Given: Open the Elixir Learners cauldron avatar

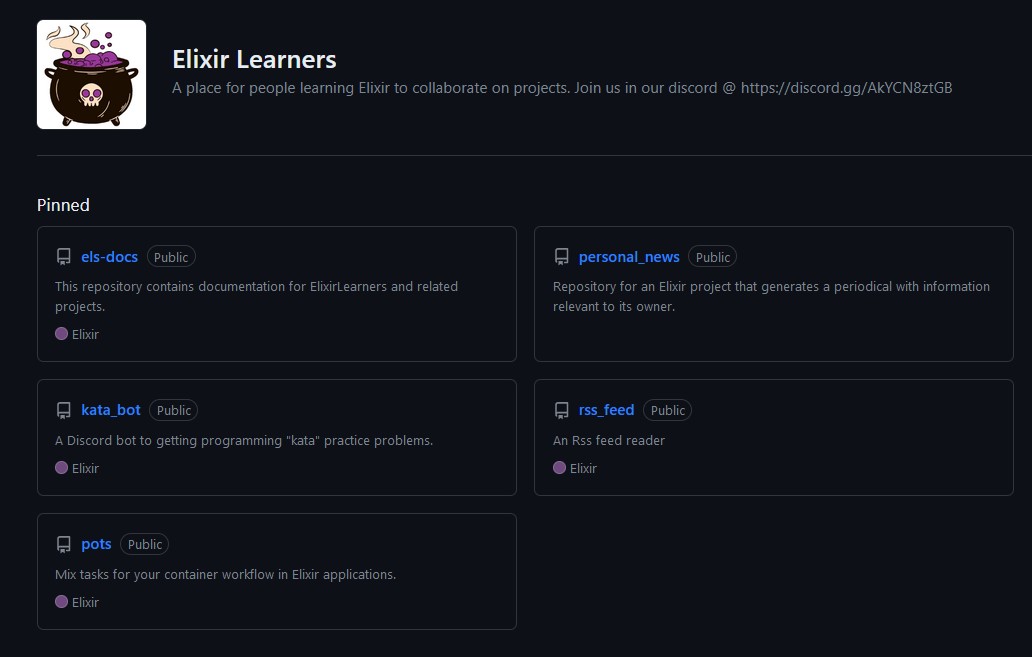Looking at the screenshot, I should pos(91,74).
